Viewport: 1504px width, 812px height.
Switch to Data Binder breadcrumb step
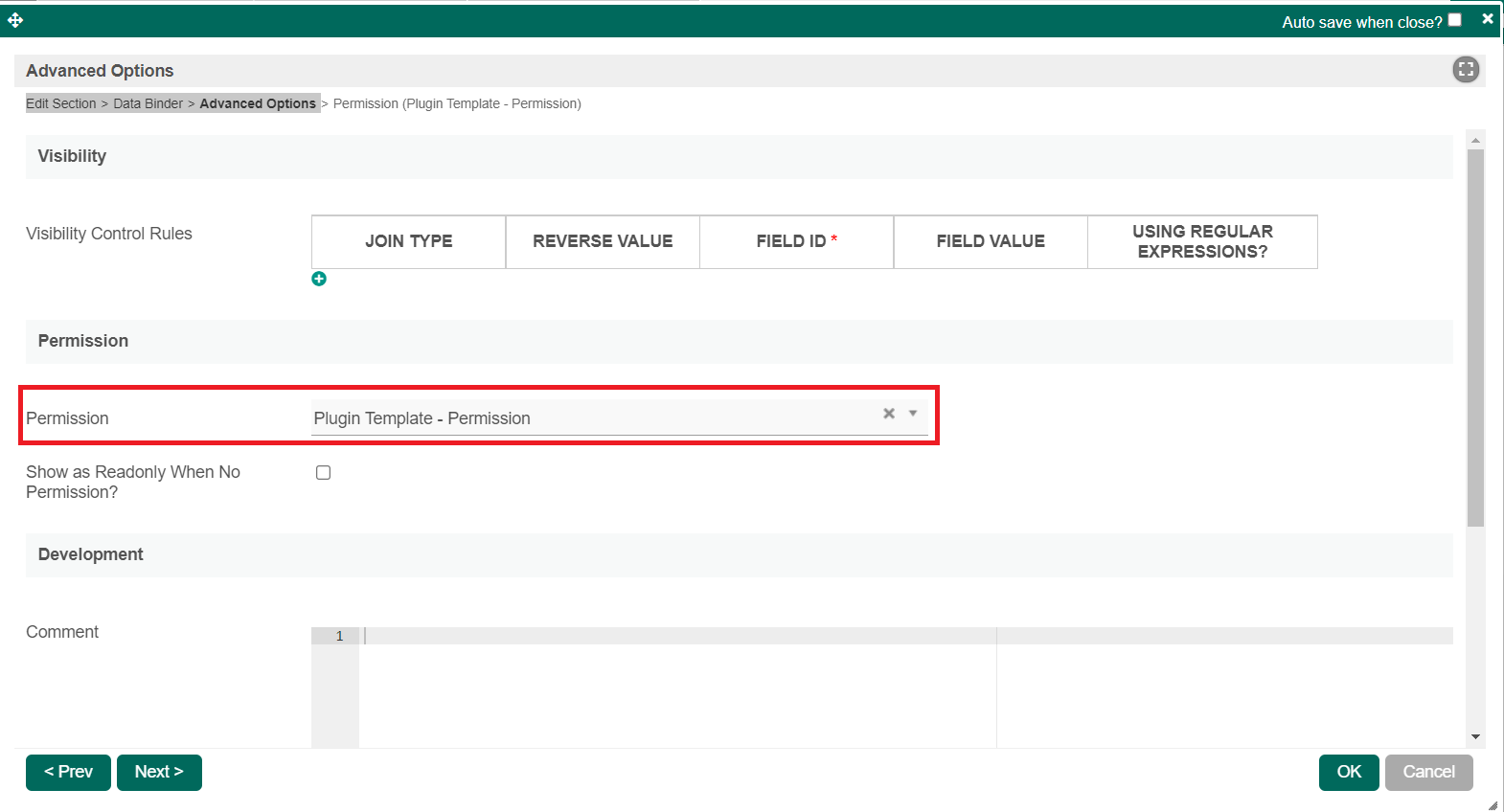tap(148, 103)
